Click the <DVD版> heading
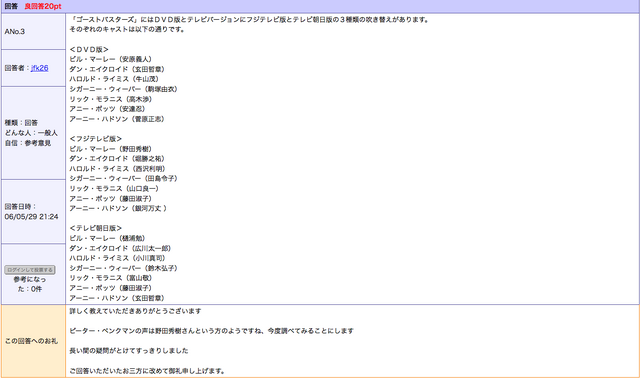640x379 pixels. pos(89,49)
